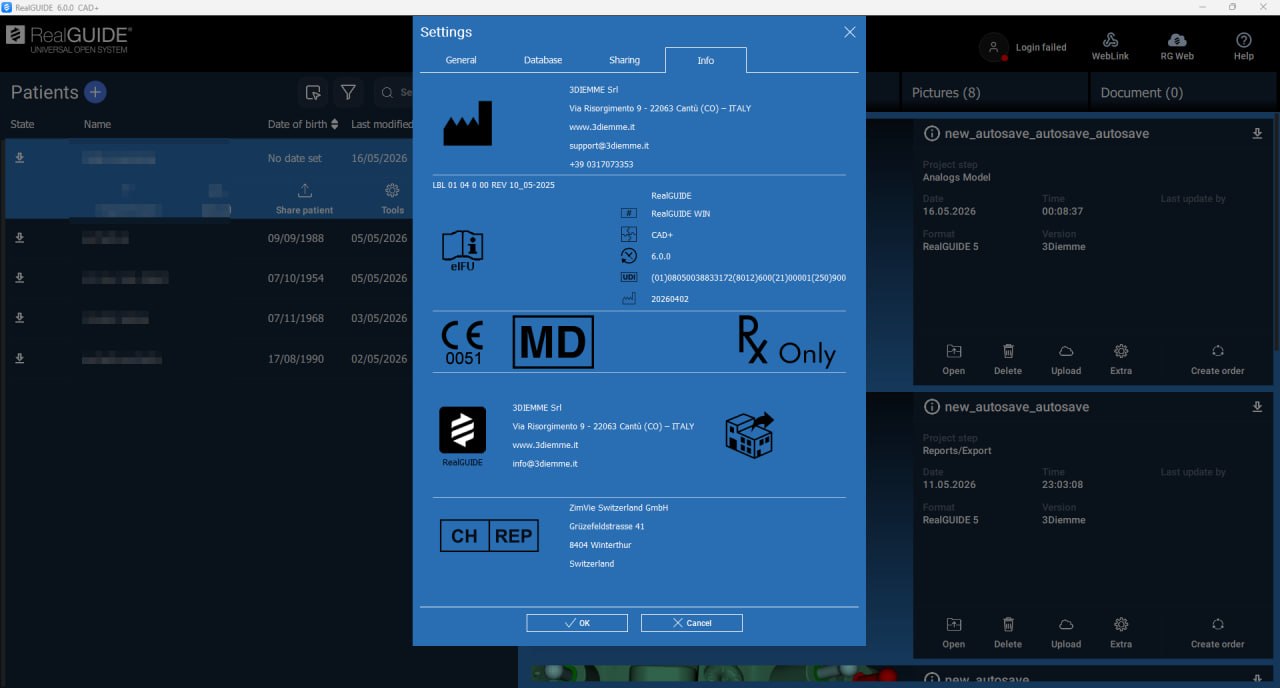Select the Info tab
This screenshot has width=1280, height=688.
(706, 60)
